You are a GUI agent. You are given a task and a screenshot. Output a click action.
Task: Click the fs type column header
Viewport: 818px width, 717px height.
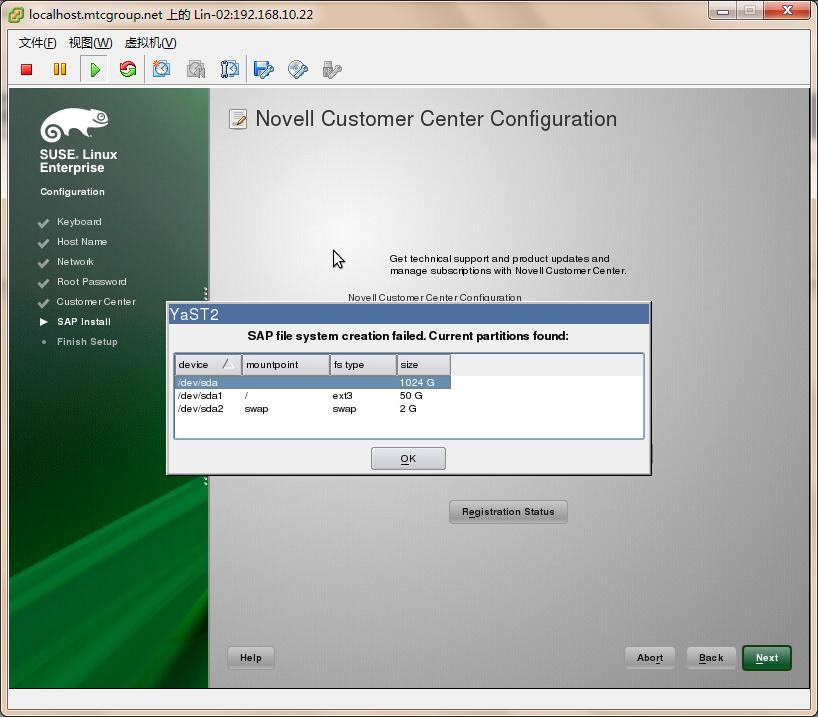pyautogui.click(x=363, y=365)
